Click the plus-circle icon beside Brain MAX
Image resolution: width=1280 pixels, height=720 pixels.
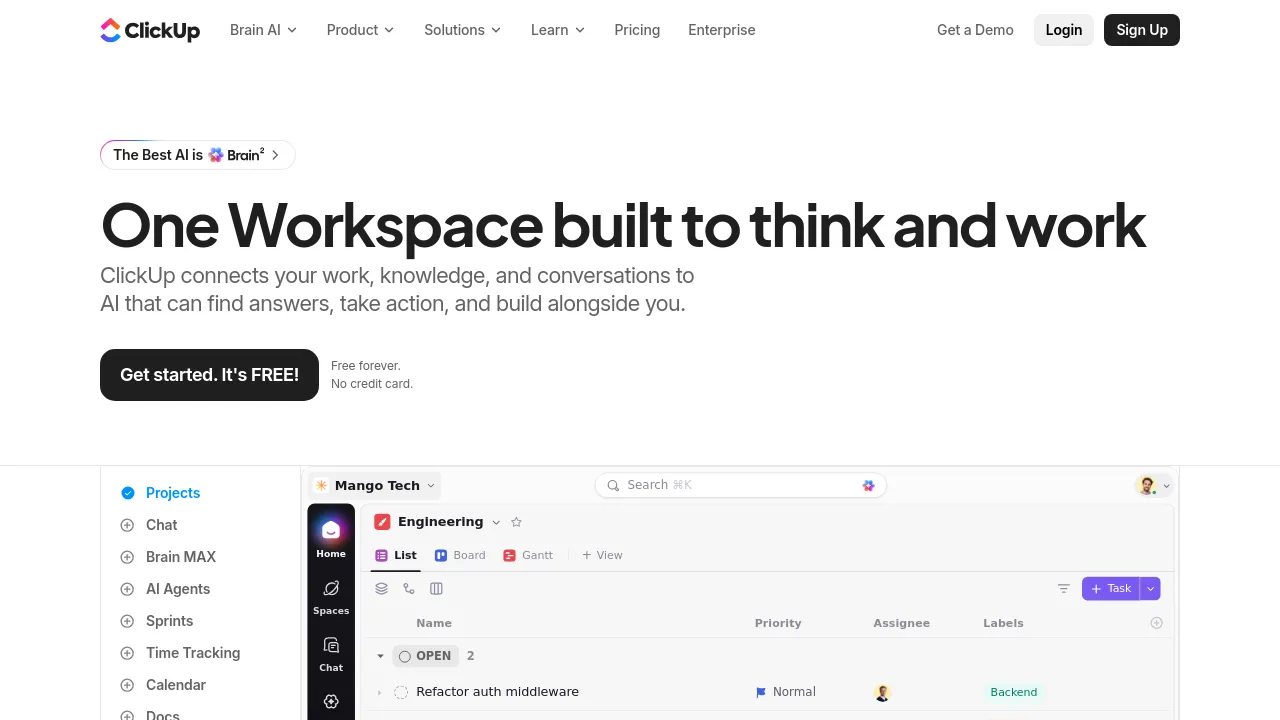pos(127,557)
